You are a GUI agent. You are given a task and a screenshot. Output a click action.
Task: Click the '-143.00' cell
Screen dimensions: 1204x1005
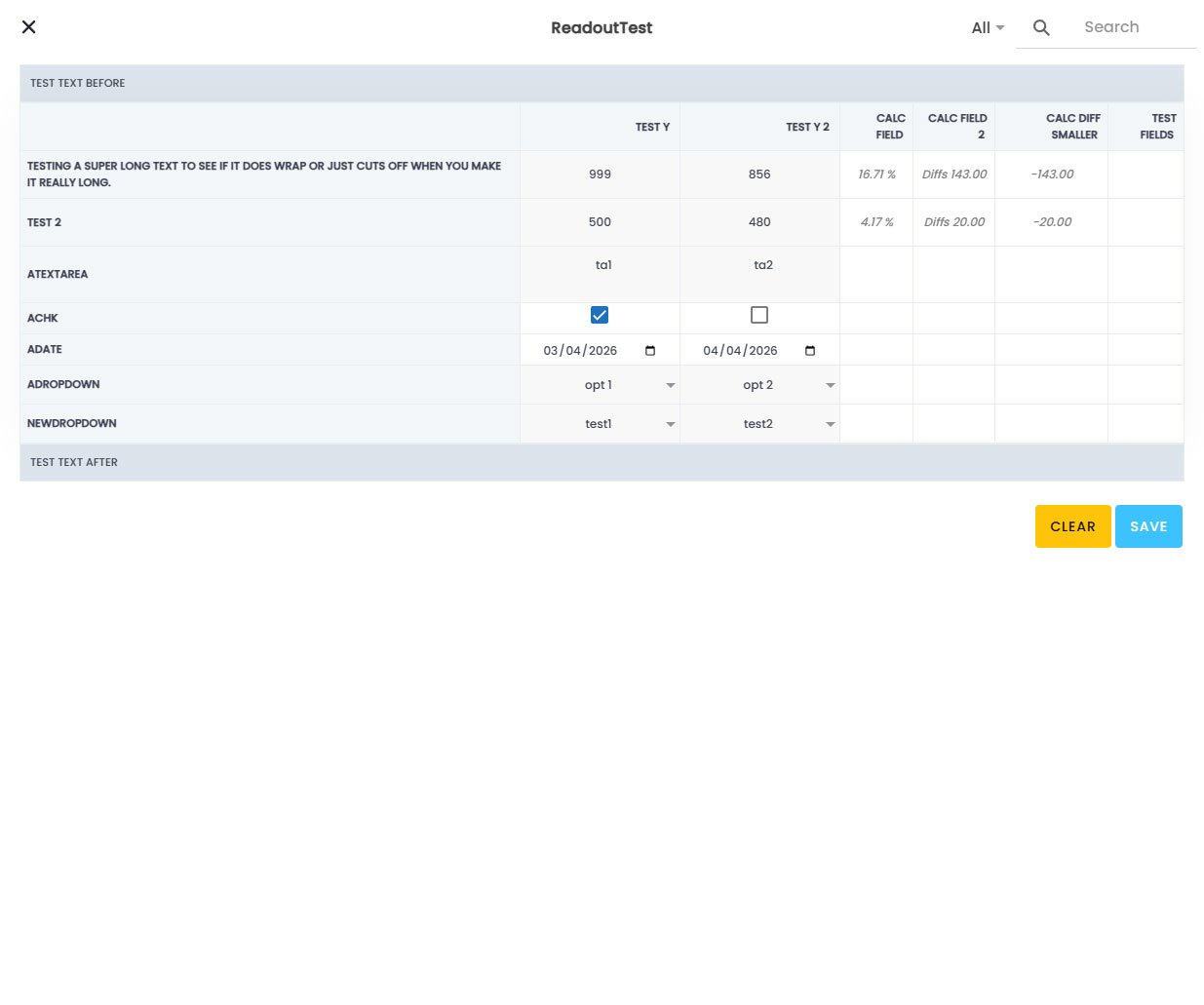1052,174
